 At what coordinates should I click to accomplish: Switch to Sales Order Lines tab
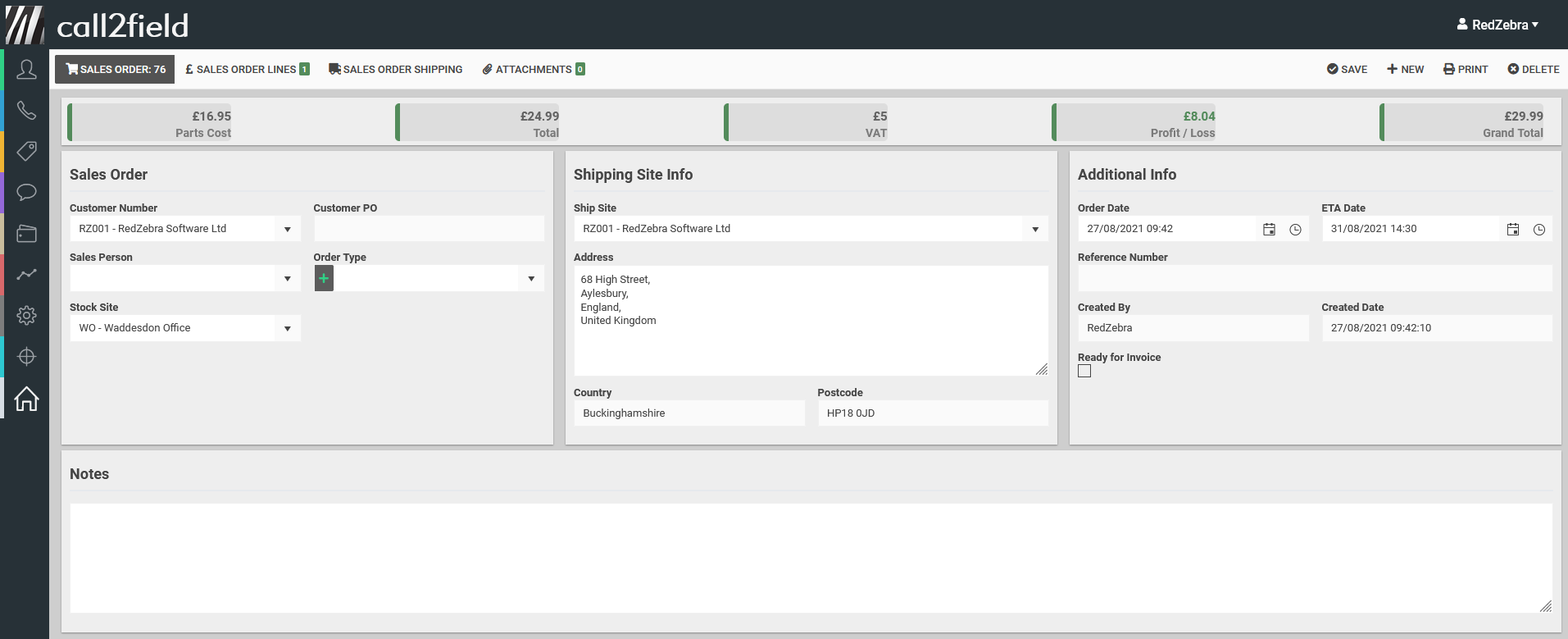pyautogui.click(x=247, y=70)
